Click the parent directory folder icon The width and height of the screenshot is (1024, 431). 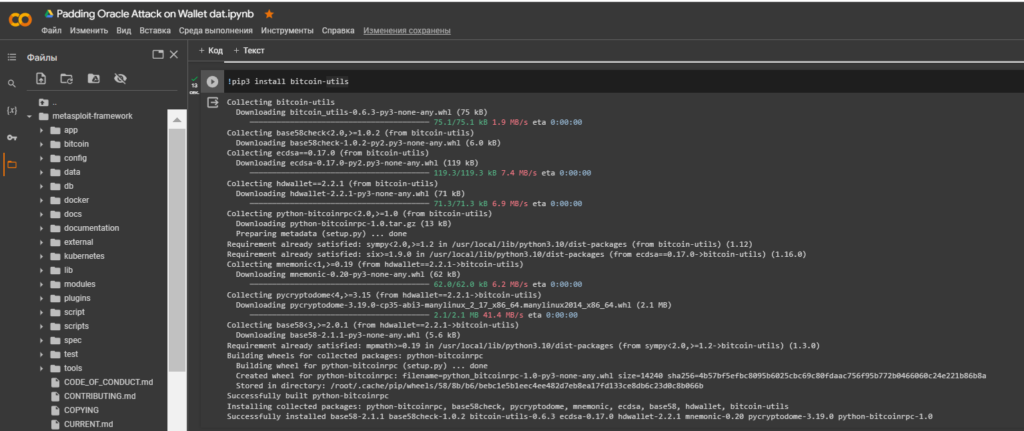click(44, 103)
